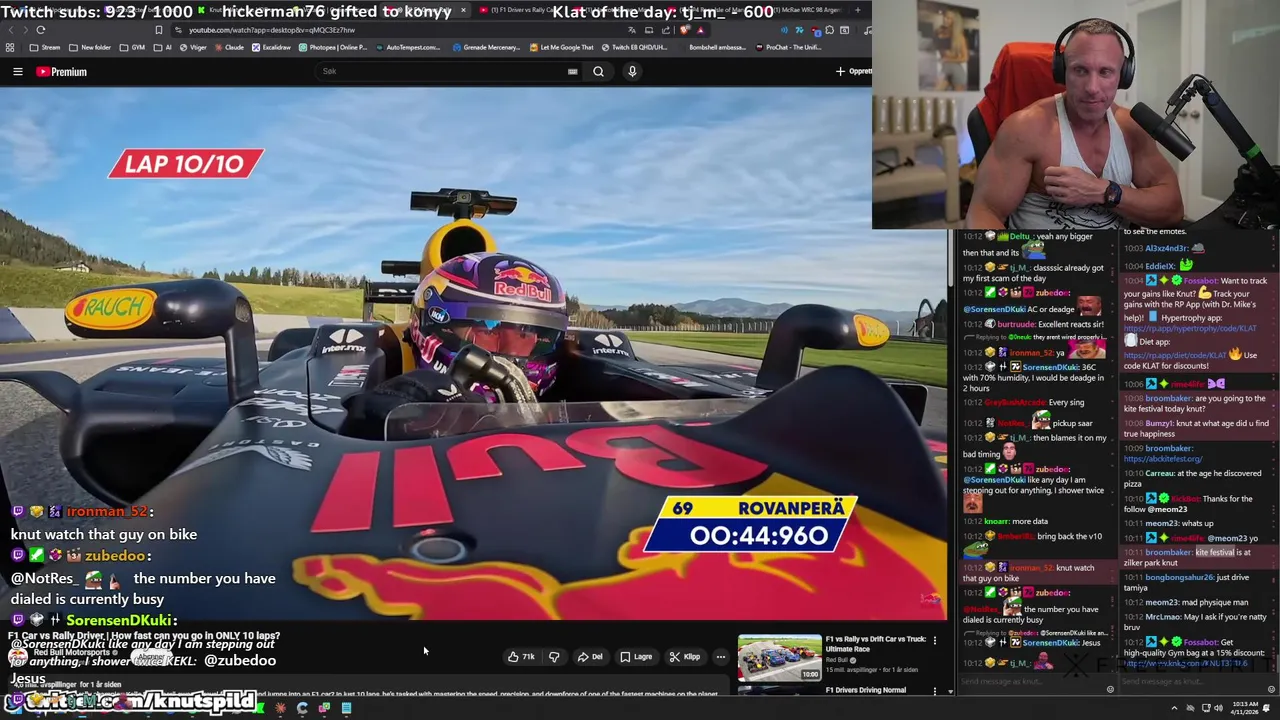Click the share icon in the address bar
1280x720 pixels.
(x=665, y=30)
